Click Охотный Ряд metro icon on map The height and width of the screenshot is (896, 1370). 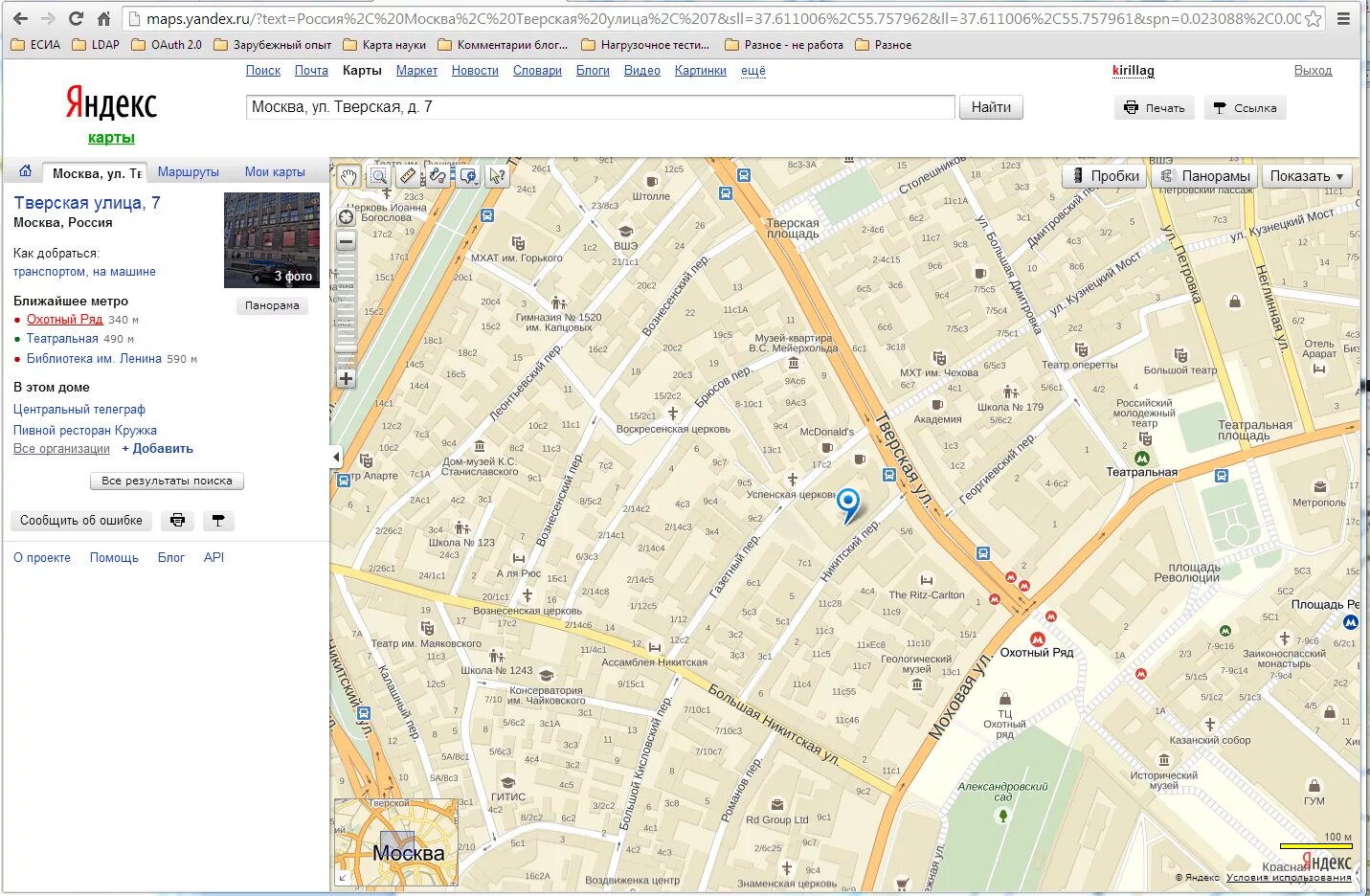[1037, 638]
